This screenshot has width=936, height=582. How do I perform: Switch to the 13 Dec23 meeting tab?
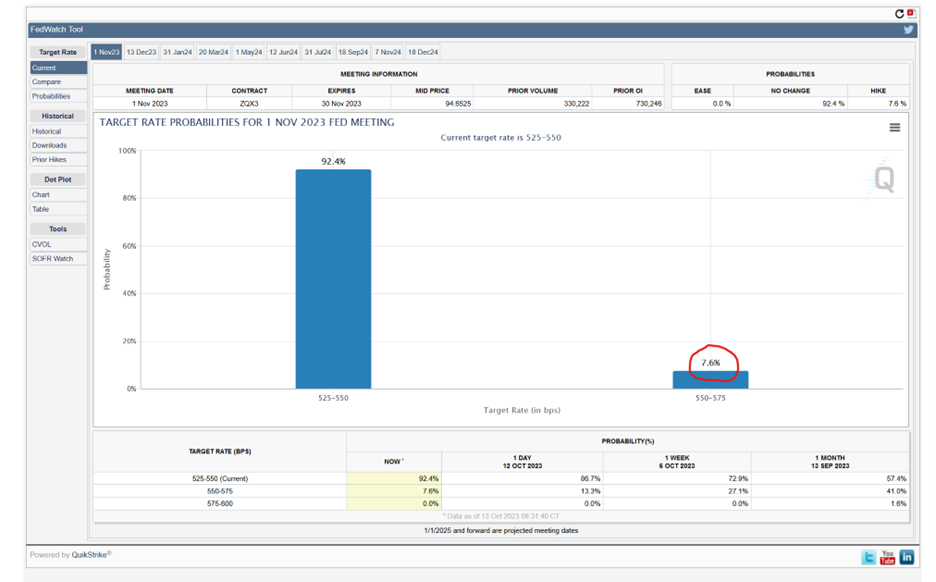141,52
